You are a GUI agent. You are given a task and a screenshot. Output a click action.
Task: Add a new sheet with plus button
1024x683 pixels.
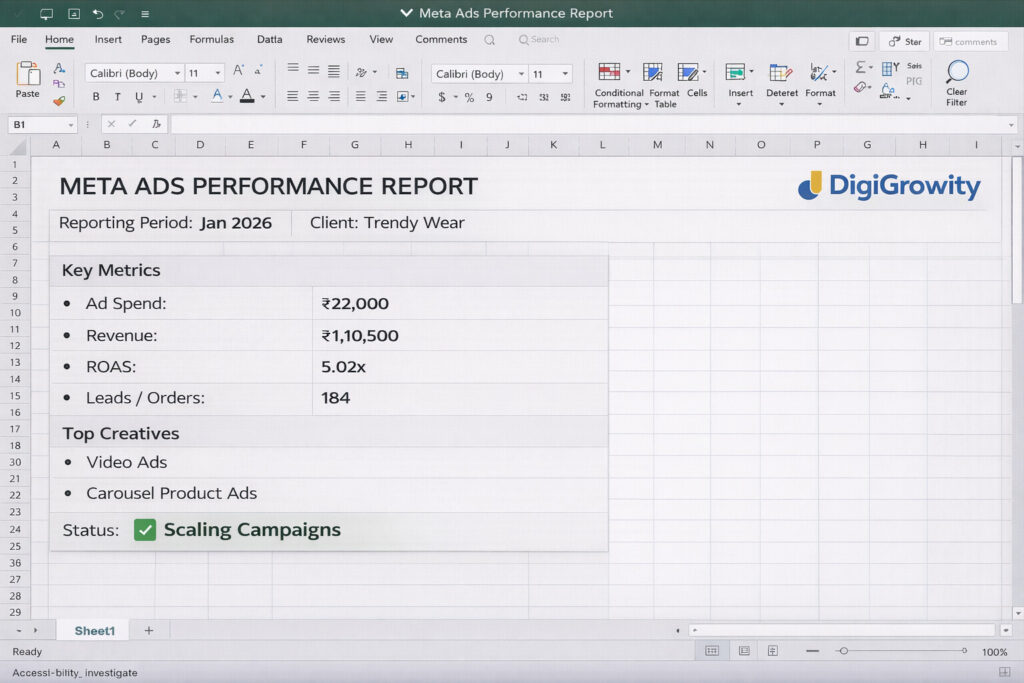click(x=149, y=631)
